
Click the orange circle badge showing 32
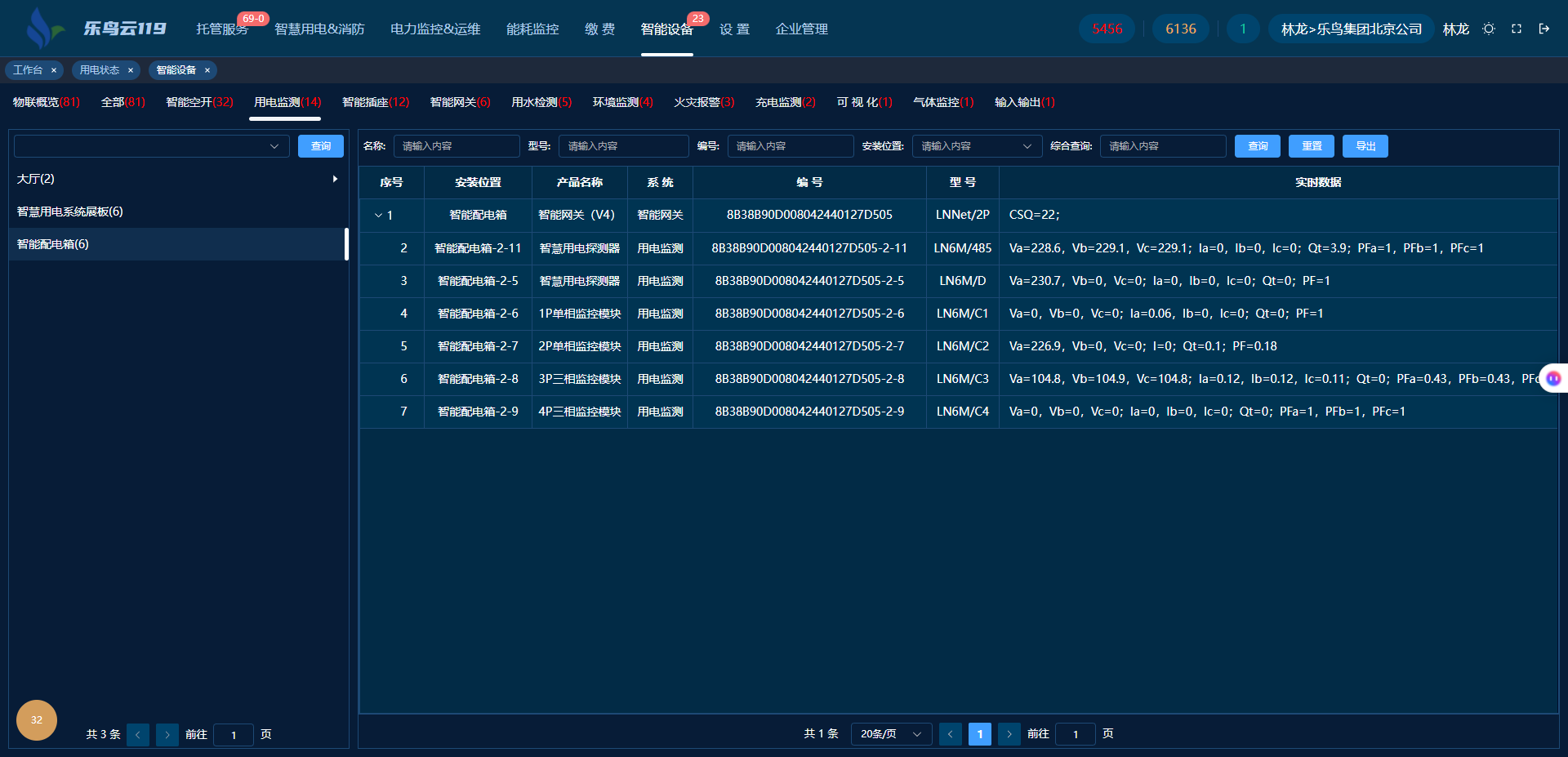tap(37, 720)
